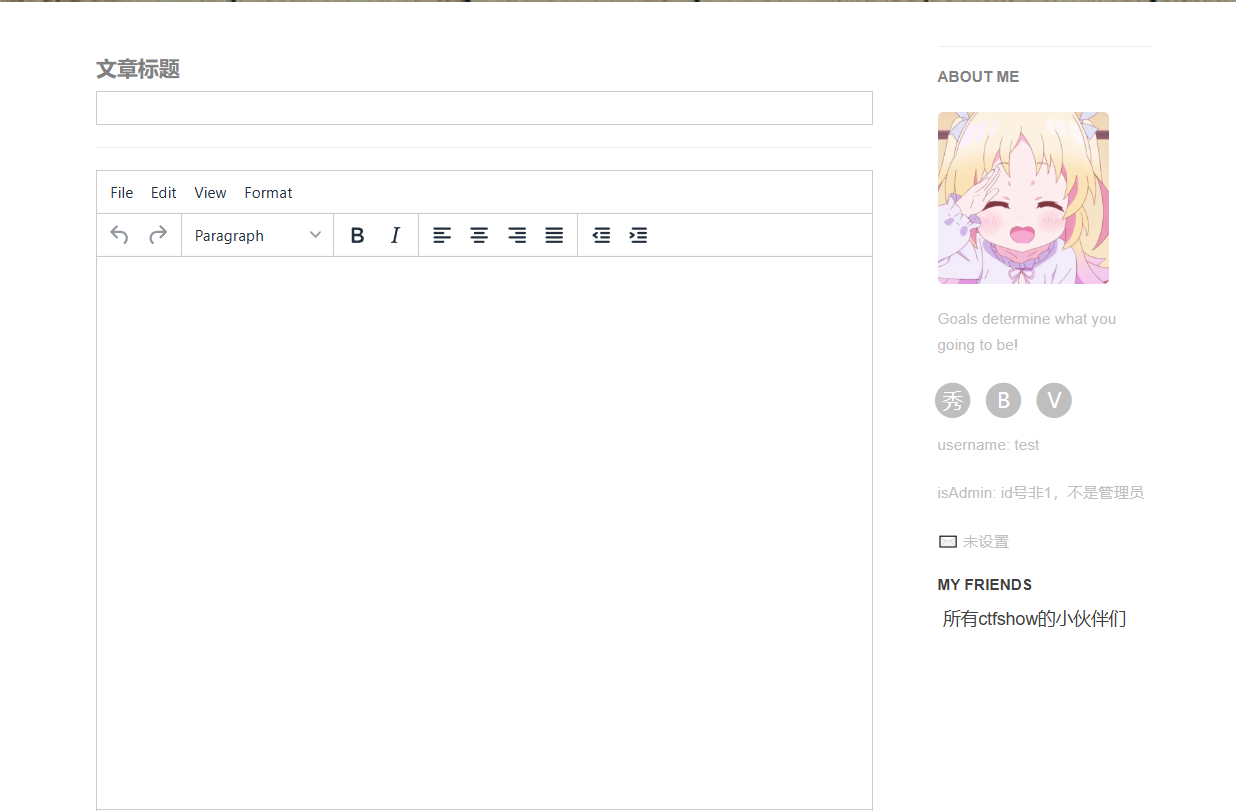
Task: Open the File menu
Action: 122,193
